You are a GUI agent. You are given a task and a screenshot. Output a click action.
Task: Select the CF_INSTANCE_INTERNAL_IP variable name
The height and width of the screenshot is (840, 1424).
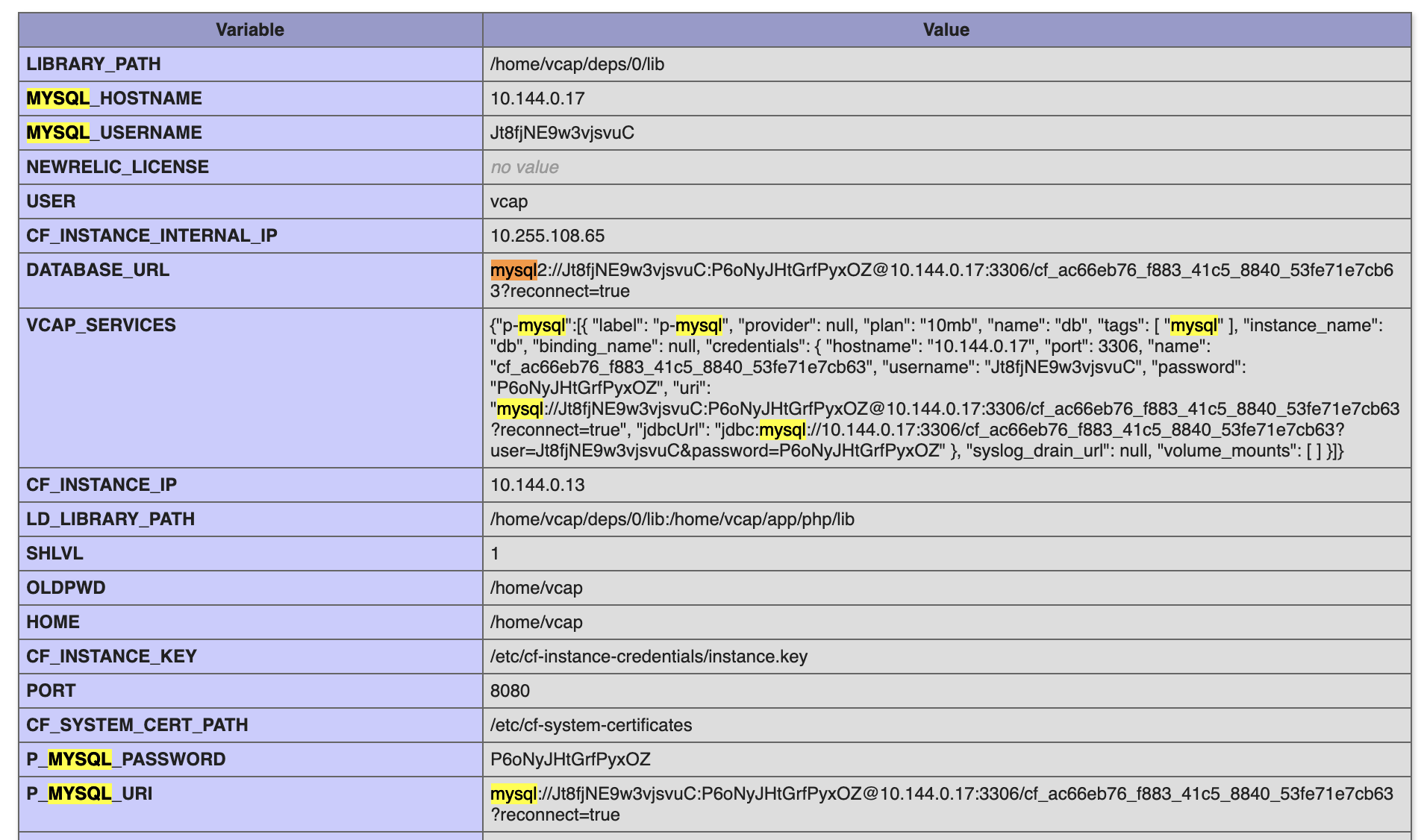point(152,236)
